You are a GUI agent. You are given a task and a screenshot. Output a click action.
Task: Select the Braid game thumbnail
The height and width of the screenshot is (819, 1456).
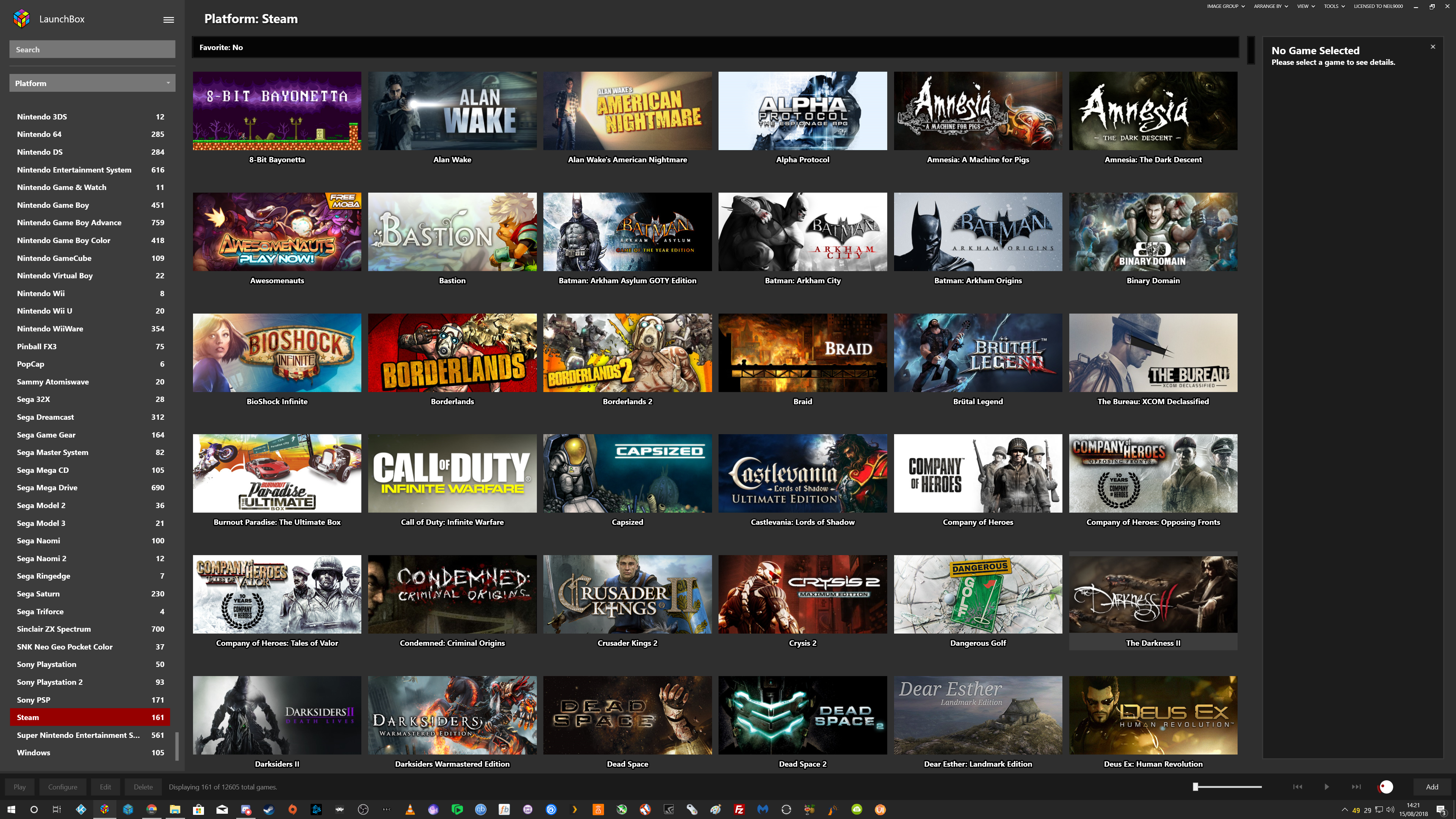point(803,353)
